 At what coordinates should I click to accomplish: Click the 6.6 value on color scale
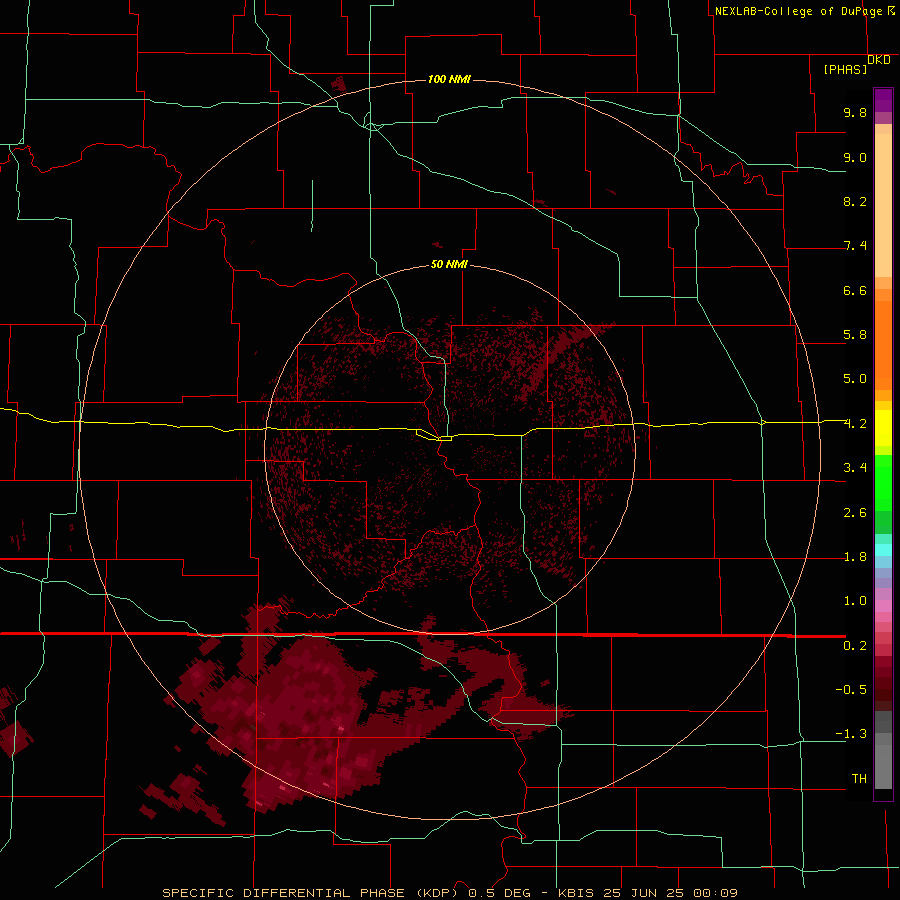(x=855, y=290)
